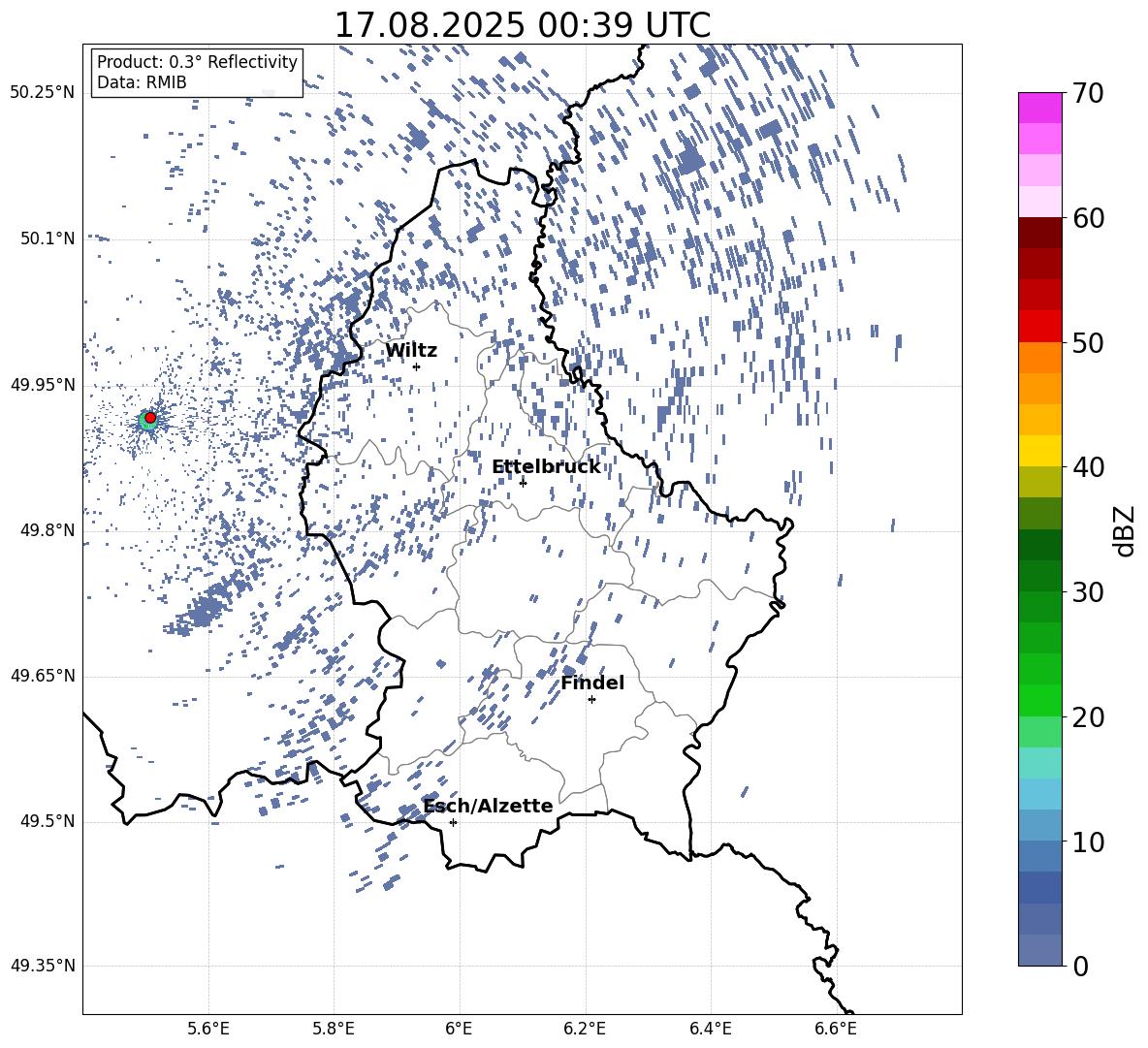Click the 49.35°N latitude label
Screen dimensions: 1148x1048
point(43,966)
